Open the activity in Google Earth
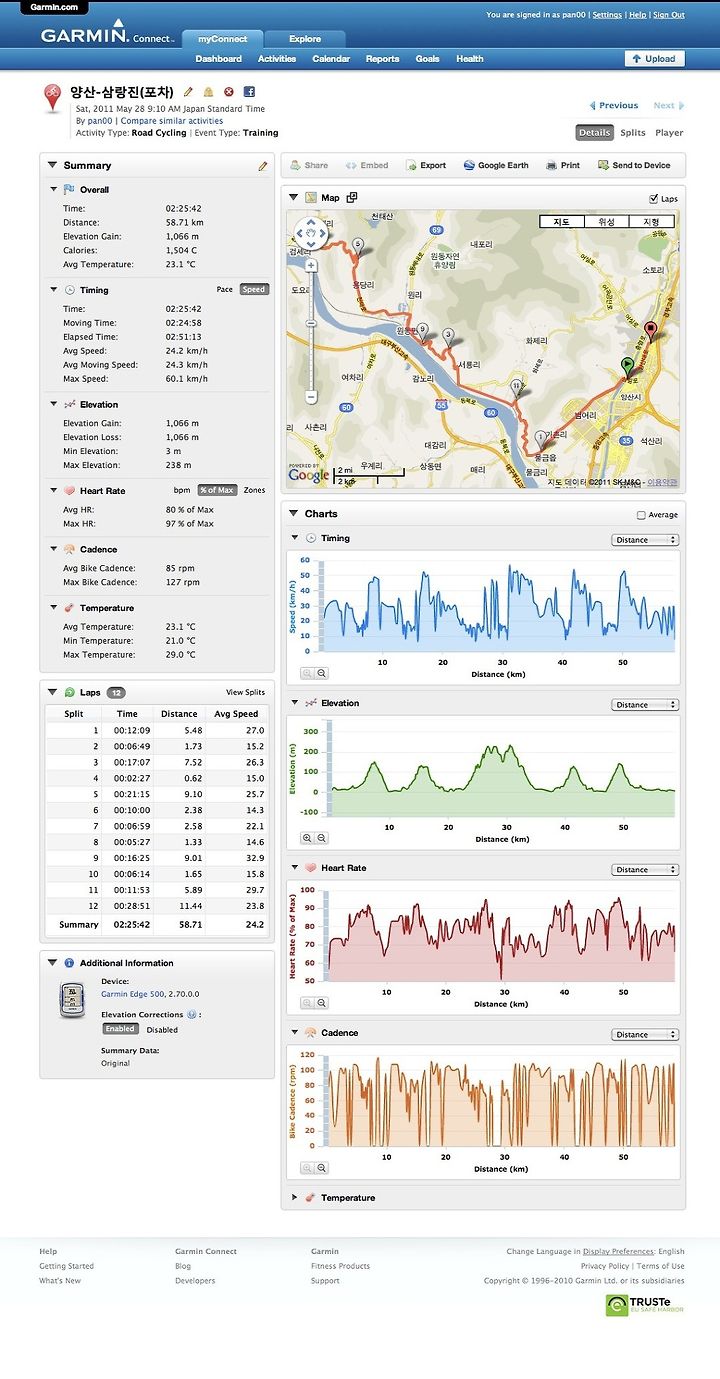This screenshot has width=720, height=1379. (496, 165)
